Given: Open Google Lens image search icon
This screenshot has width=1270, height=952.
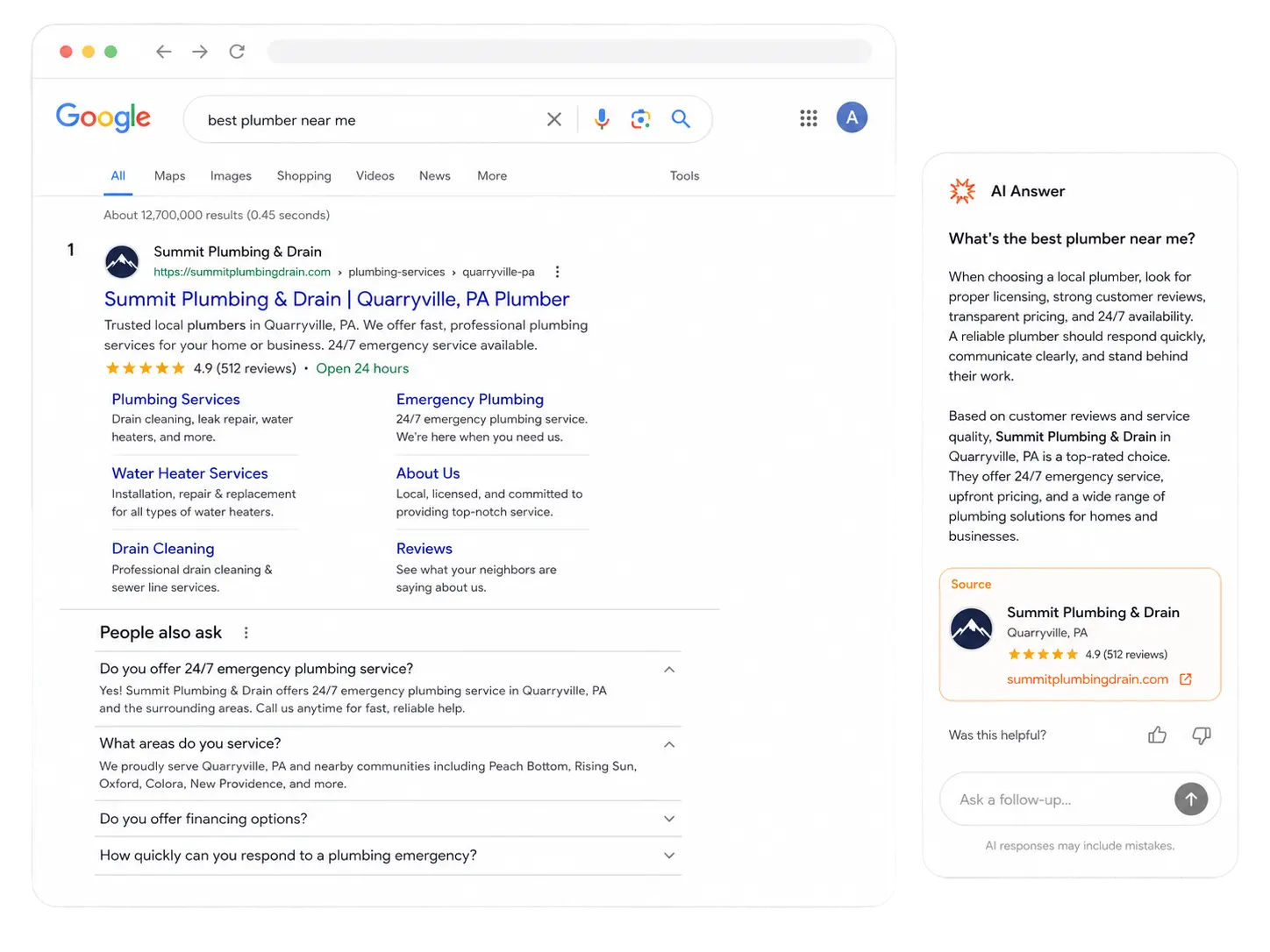Looking at the screenshot, I should pos(641,119).
